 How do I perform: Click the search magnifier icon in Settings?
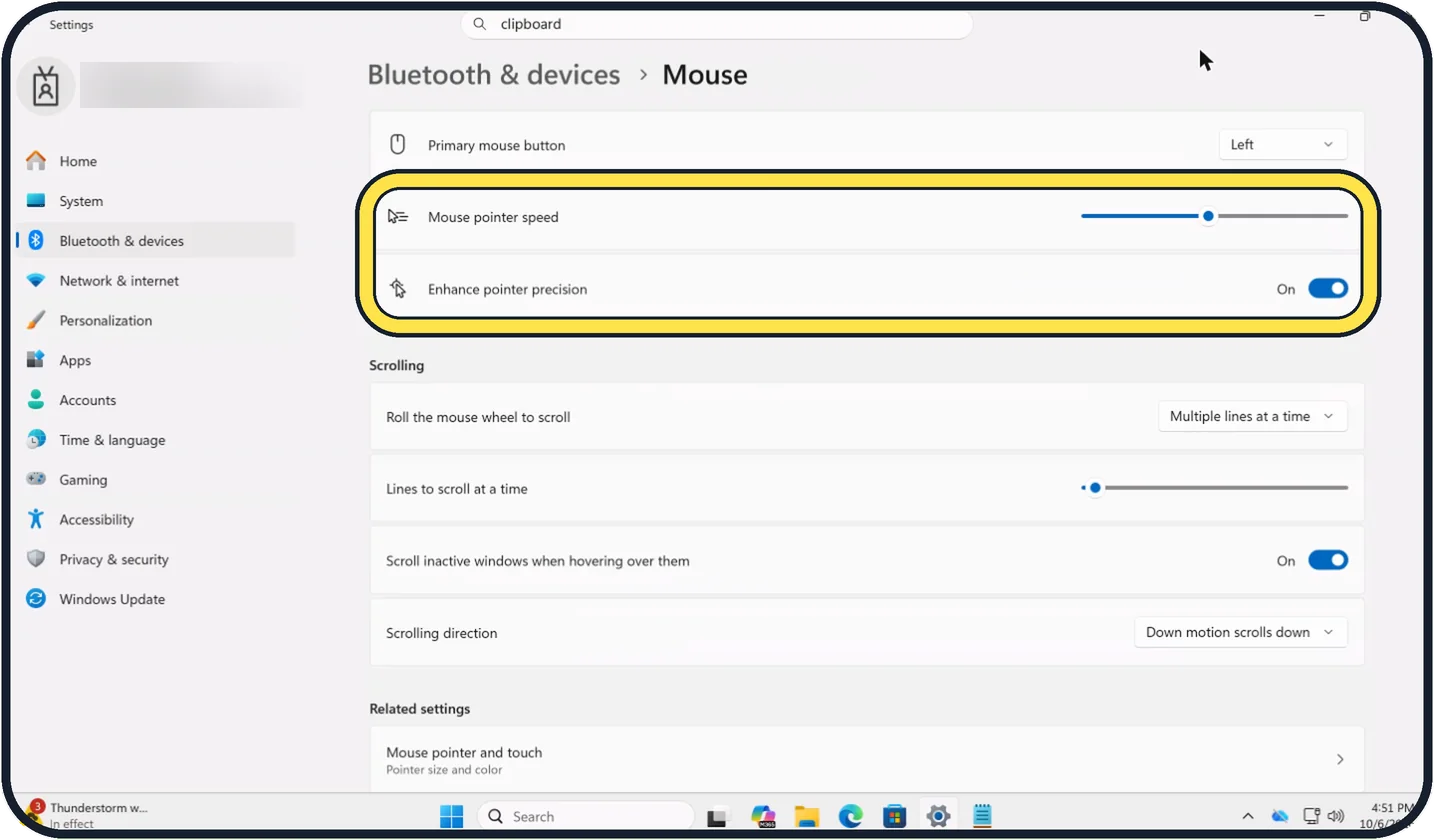click(x=480, y=24)
